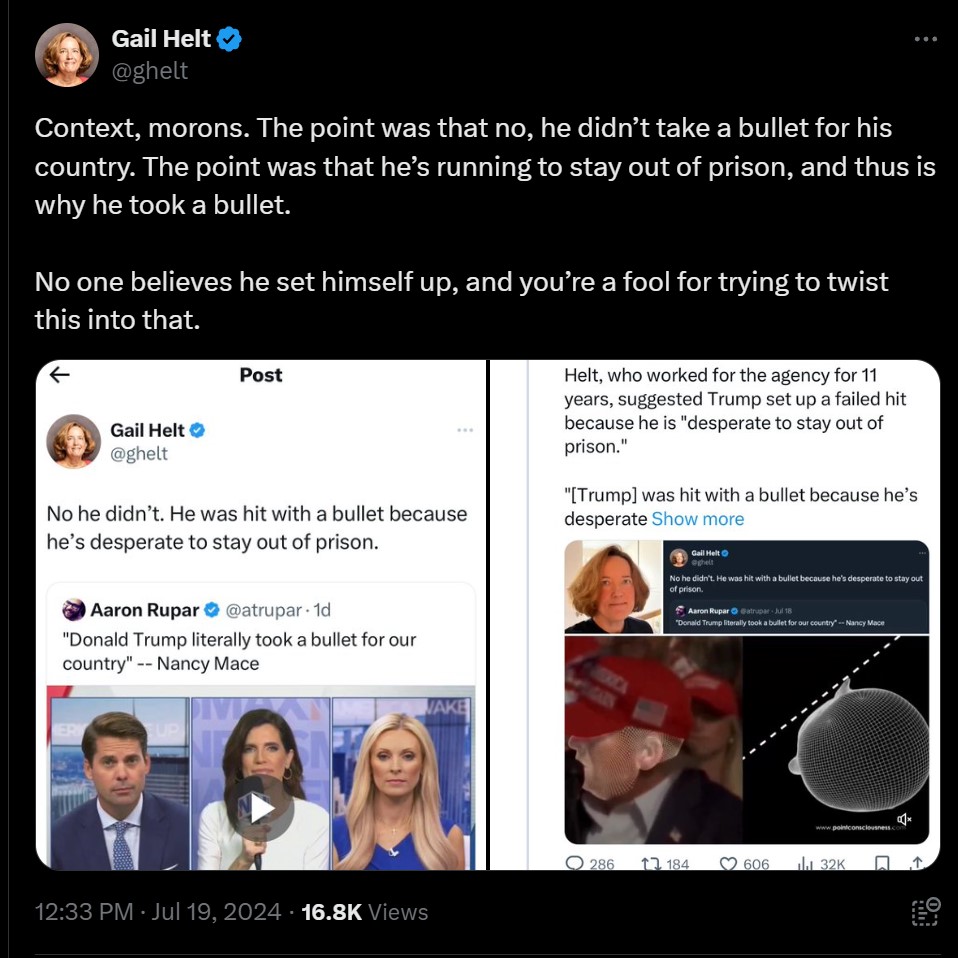Open the right attached screenshot image
Screen dimensions: 958x958
click(715, 615)
